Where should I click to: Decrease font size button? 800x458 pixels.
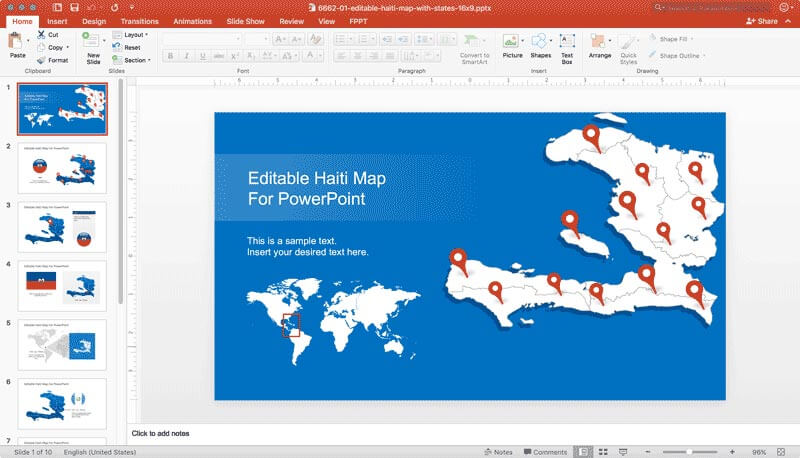(296, 39)
